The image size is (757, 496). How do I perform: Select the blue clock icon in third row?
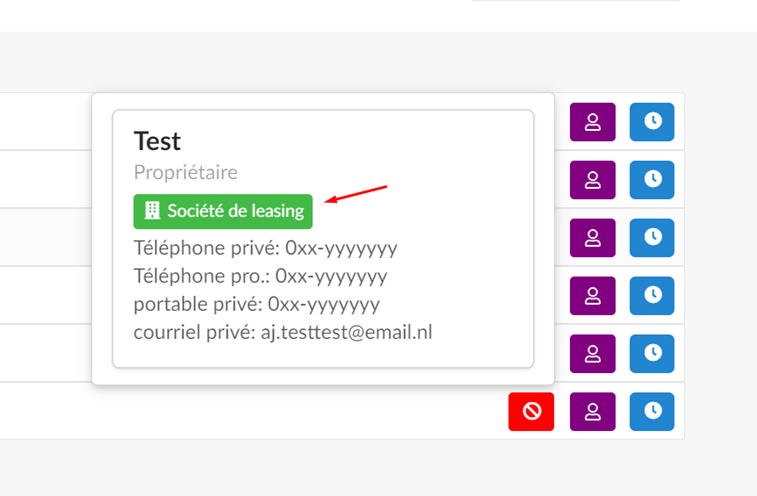tap(652, 238)
